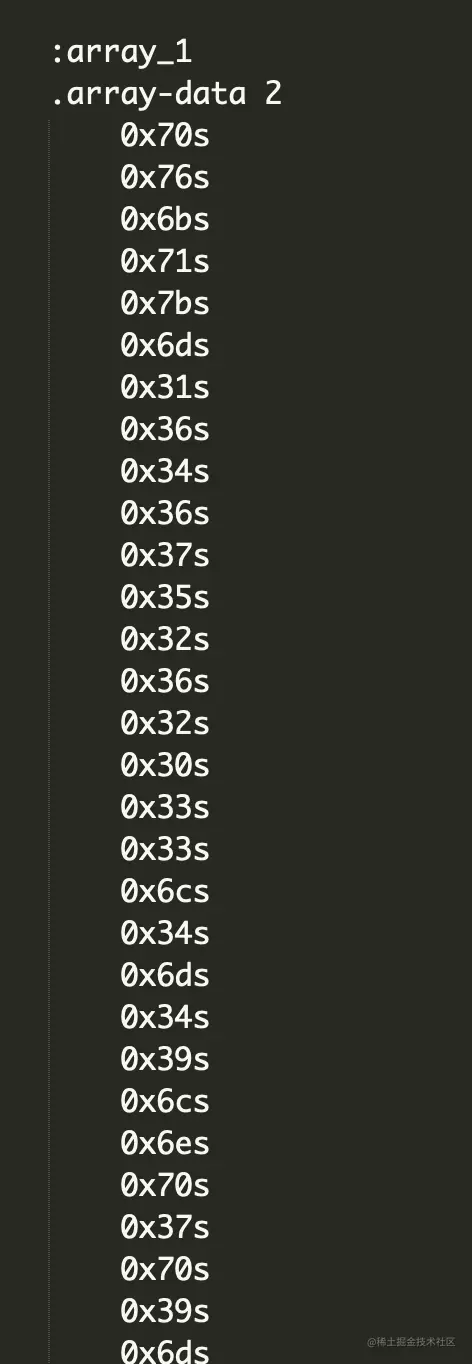Select the 0x6bs entry
Image resolution: width=472 pixels, height=1364 pixels.
pos(165,220)
